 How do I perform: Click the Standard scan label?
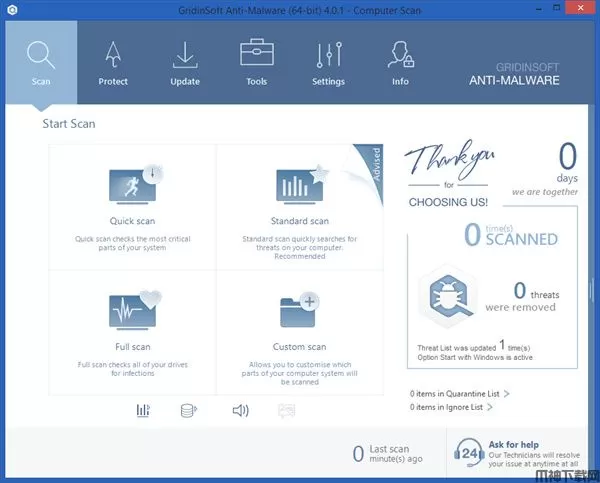[x=300, y=221]
